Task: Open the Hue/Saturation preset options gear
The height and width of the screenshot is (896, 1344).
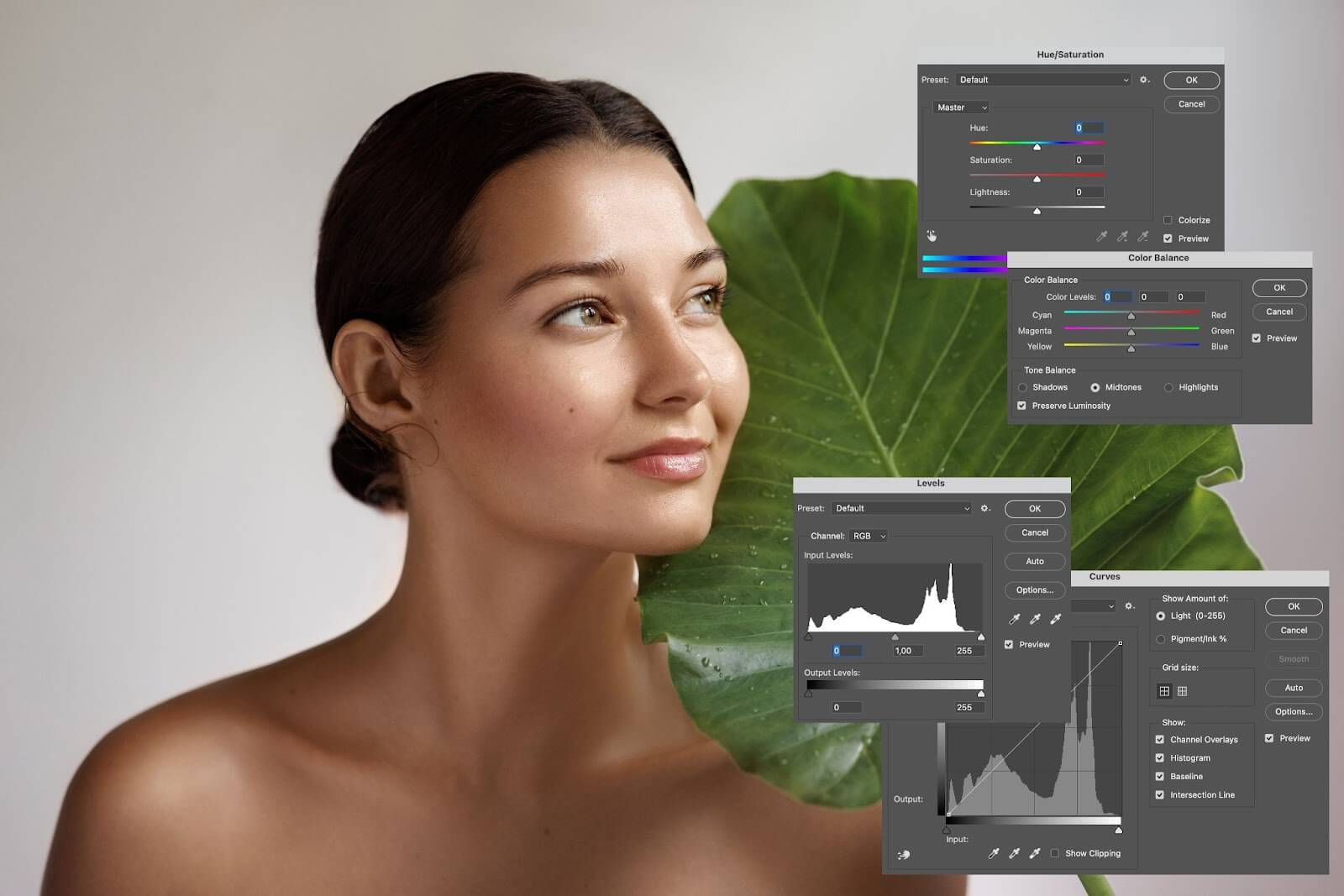Action: pyautogui.click(x=1144, y=80)
